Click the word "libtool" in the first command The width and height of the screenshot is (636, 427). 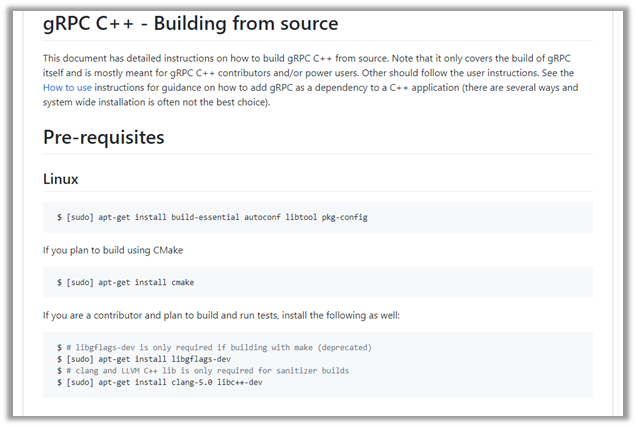(301, 217)
